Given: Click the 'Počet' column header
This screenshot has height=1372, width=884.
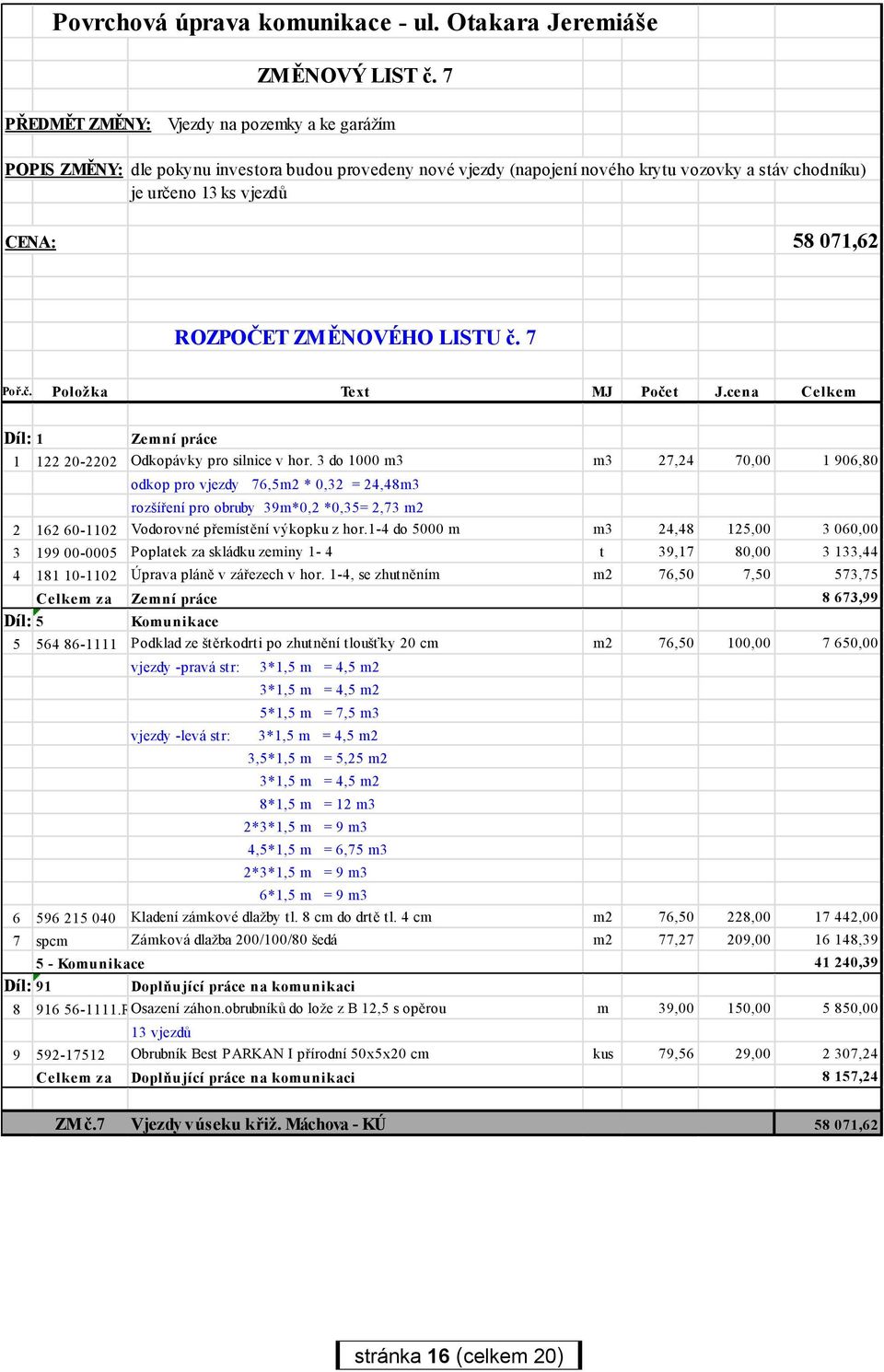Looking at the screenshot, I should pos(659,391).
